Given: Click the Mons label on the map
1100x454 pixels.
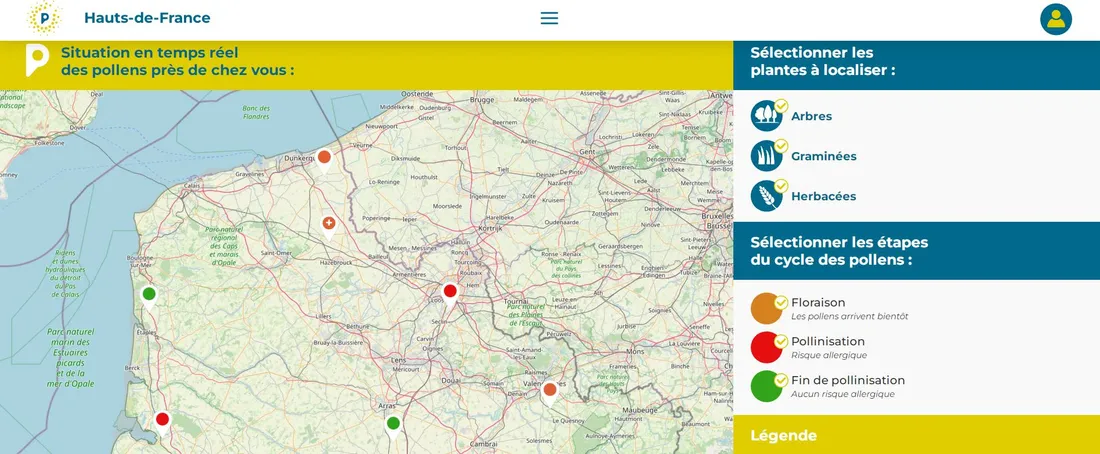Looking at the screenshot, I should tap(635, 351).
